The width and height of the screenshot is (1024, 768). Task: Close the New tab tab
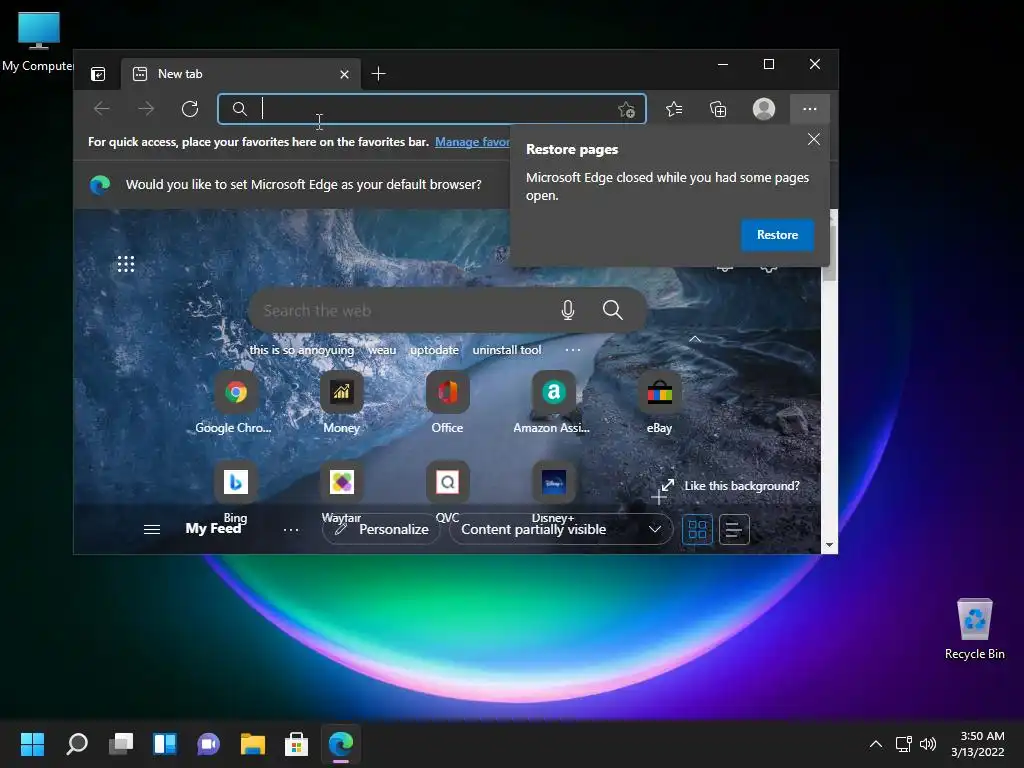(344, 74)
